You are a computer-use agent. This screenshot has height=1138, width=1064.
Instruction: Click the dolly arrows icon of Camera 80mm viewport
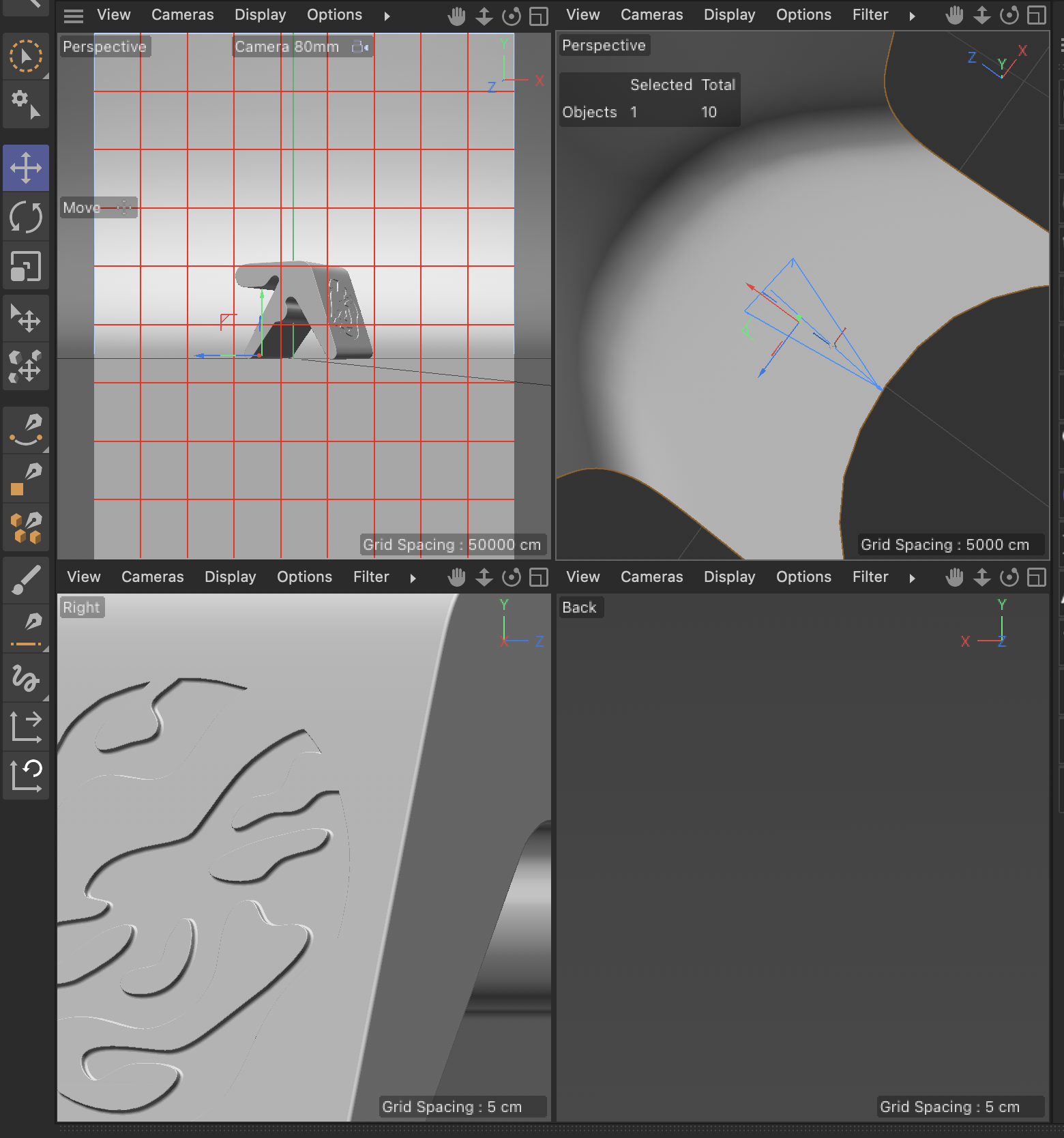(484, 15)
